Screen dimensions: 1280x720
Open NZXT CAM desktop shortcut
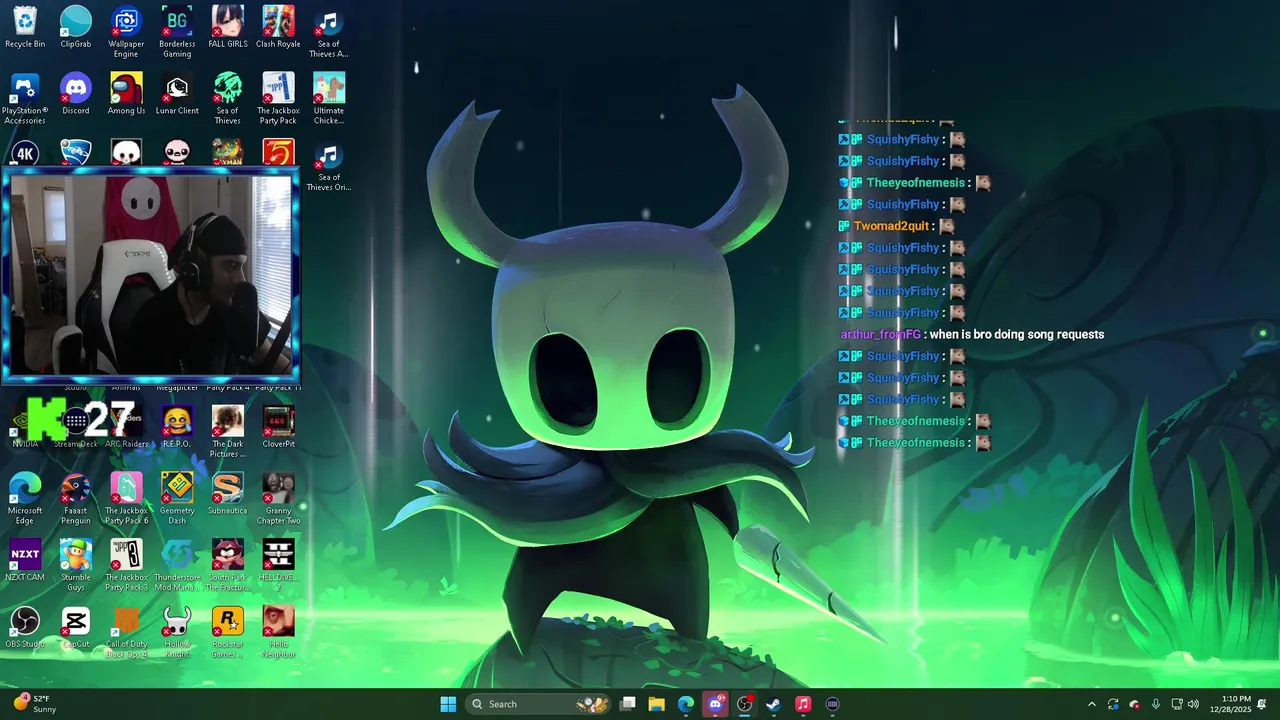coord(25,561)
